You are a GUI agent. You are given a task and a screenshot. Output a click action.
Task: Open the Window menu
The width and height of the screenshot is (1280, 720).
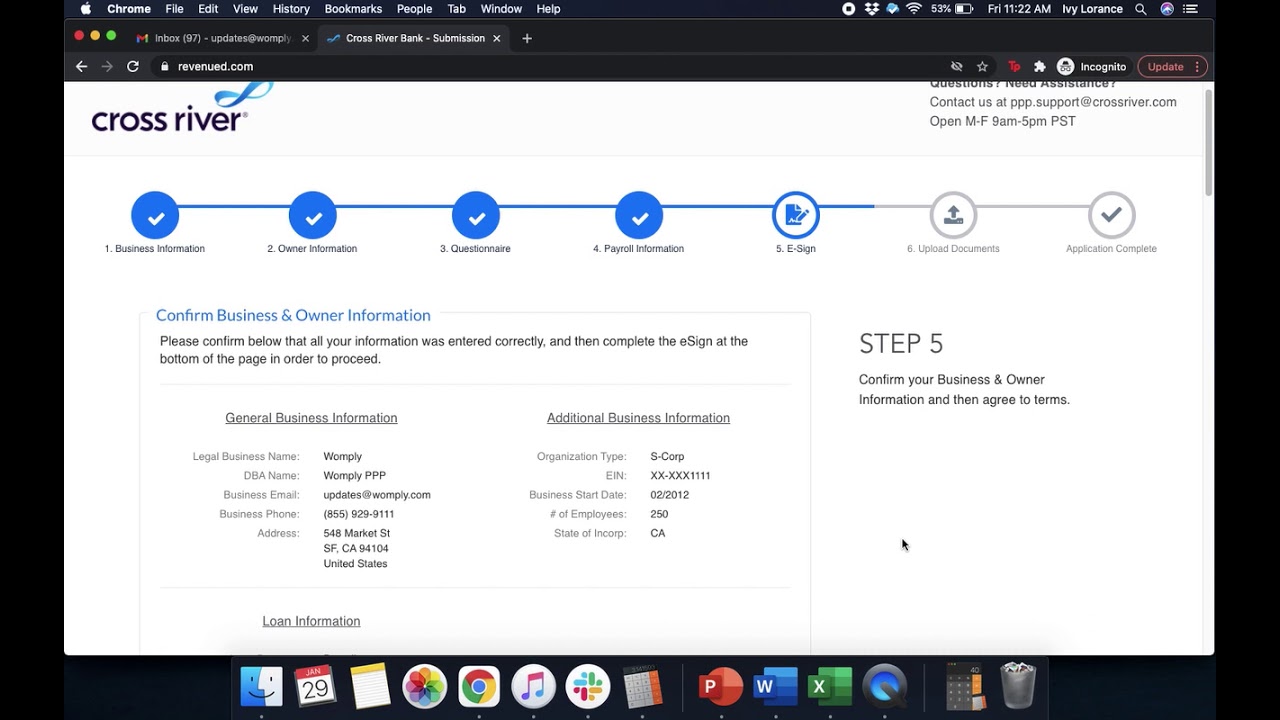(x=501, y=9)
